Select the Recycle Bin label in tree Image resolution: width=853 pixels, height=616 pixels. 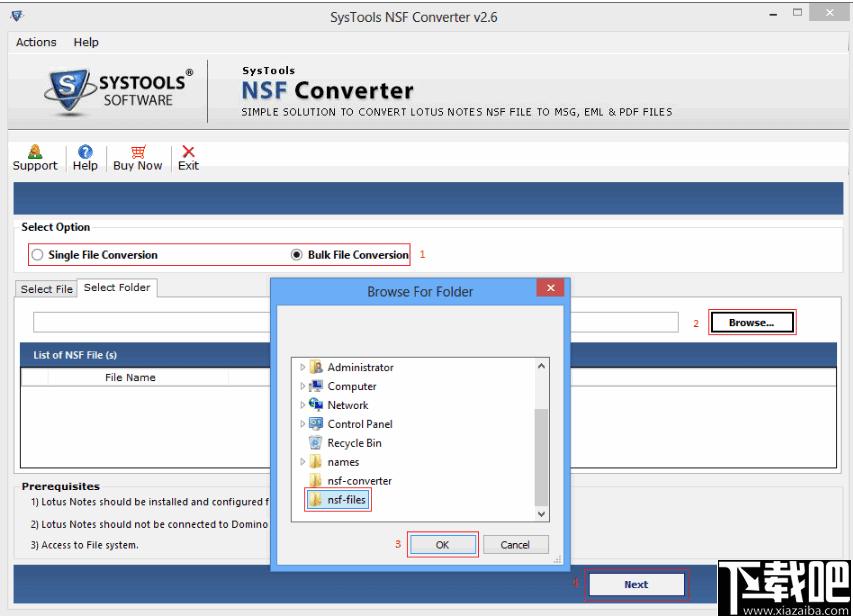coord(354,443)
